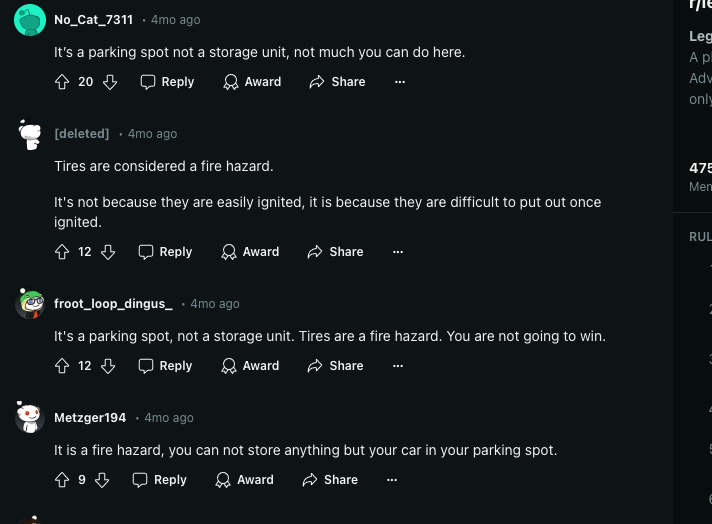This screenshot has height=524, width=712.
Task: Upvote froot_loop_dingus_'s comment
Action: (62, 366)
